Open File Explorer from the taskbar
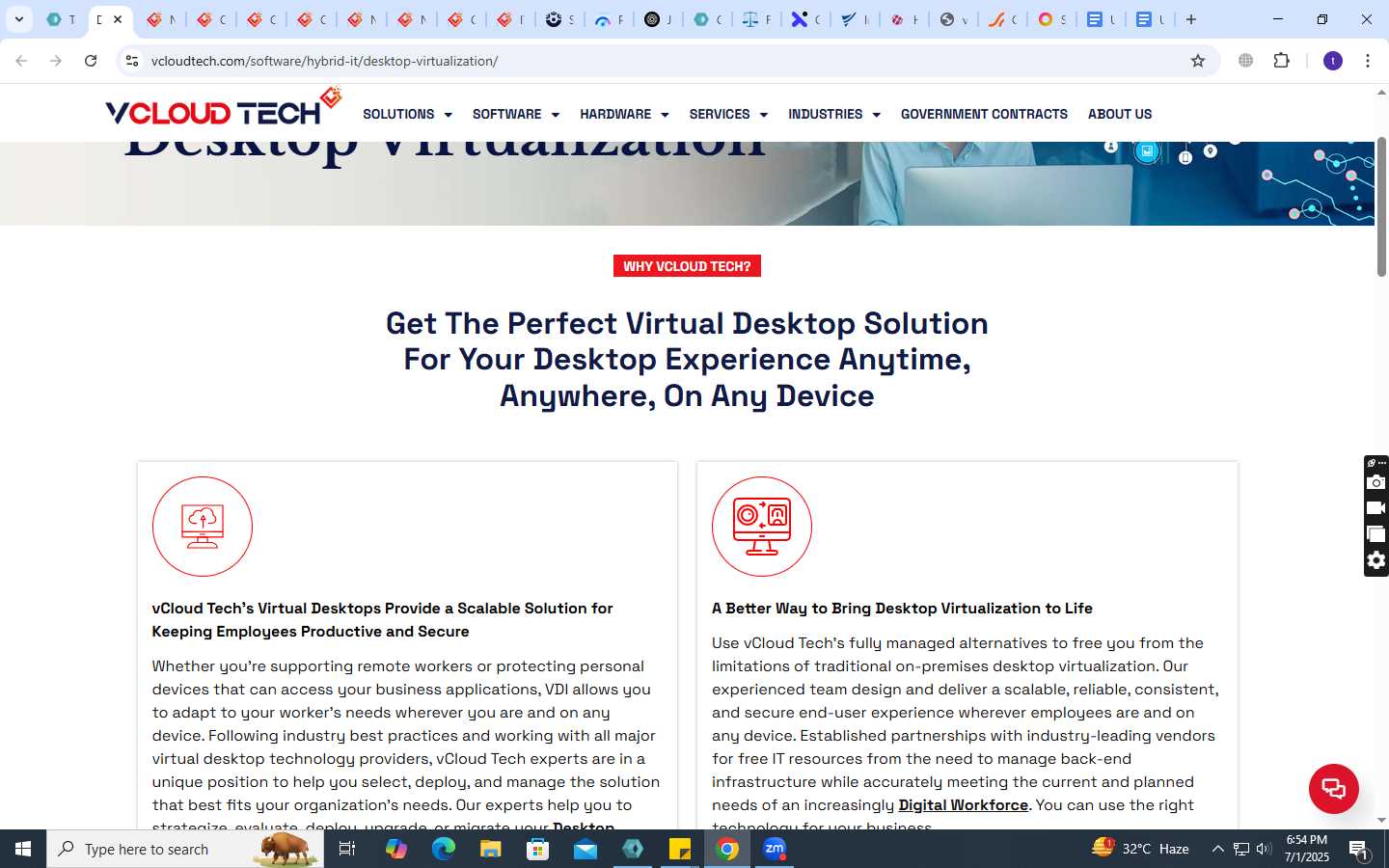1389x868 pixels. (490, 849)
